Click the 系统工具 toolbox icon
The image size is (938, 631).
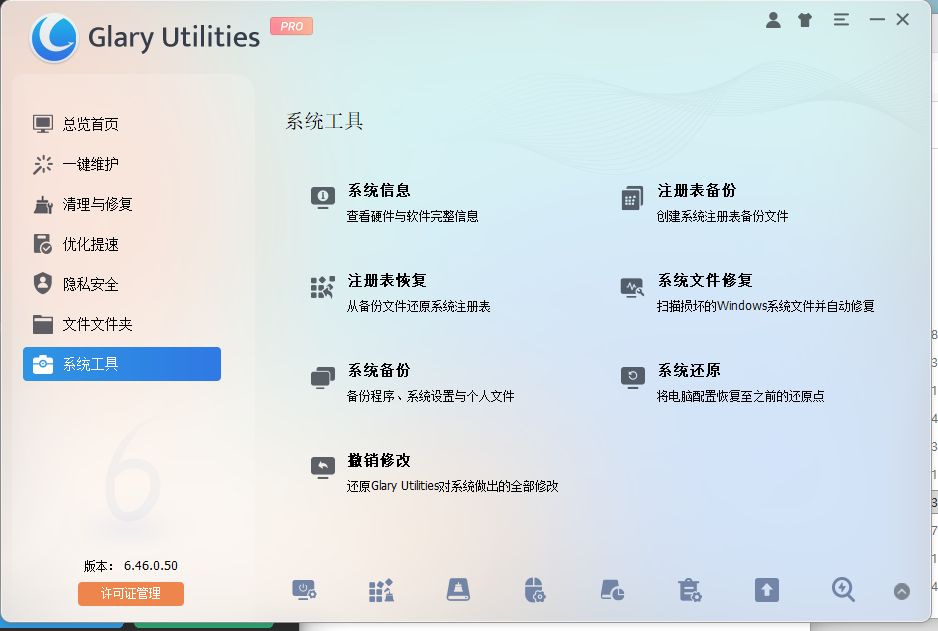(x=42, y=364)
